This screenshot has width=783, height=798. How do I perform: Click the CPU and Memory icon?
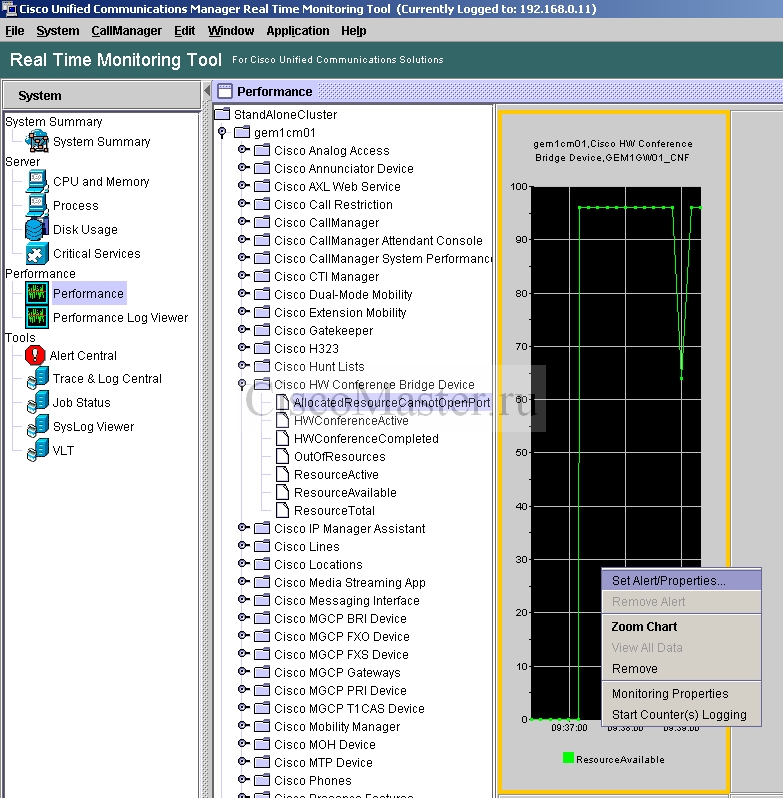(37, 182)
